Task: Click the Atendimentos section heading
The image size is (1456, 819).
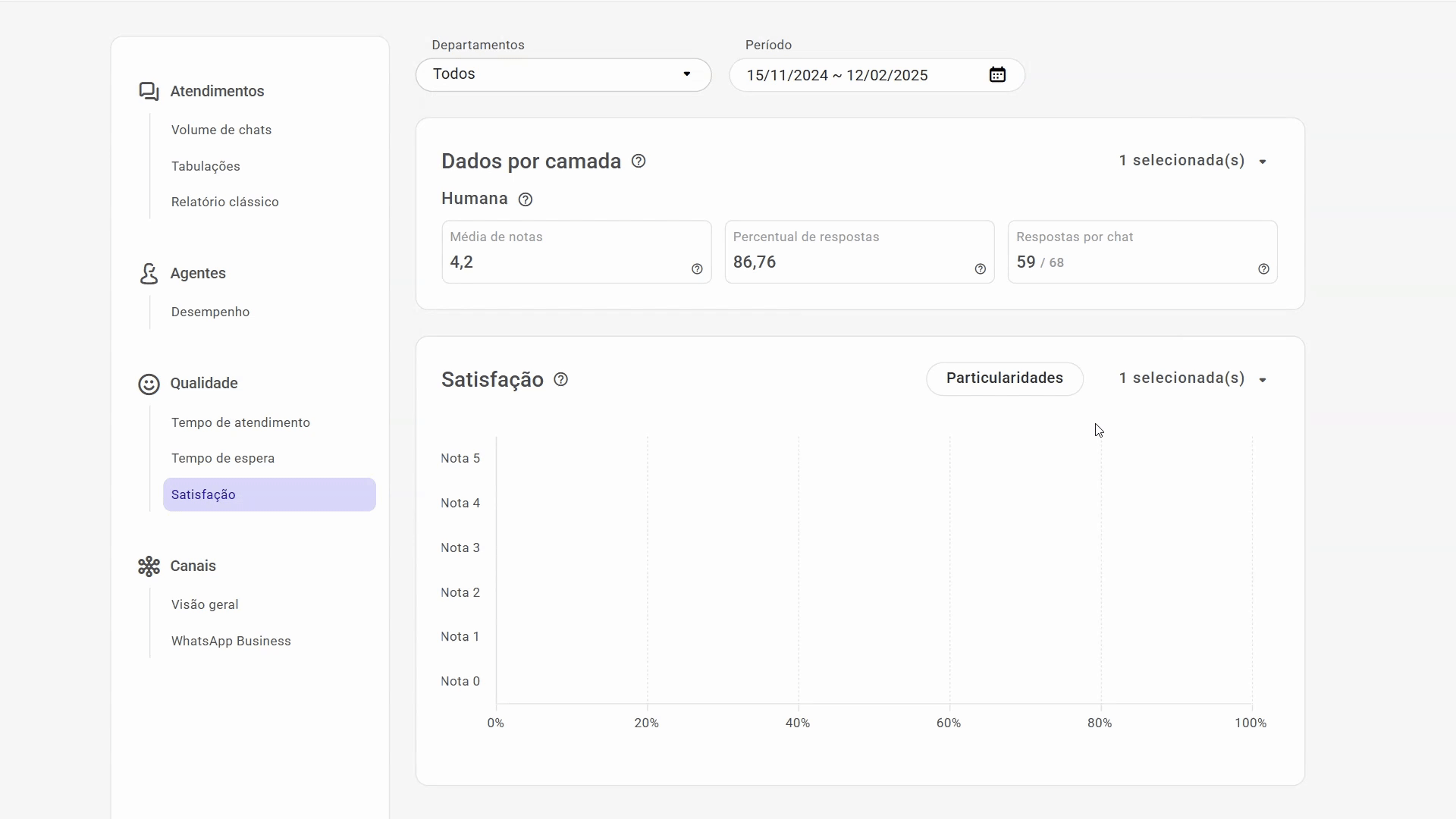Action: coord(217,91)
